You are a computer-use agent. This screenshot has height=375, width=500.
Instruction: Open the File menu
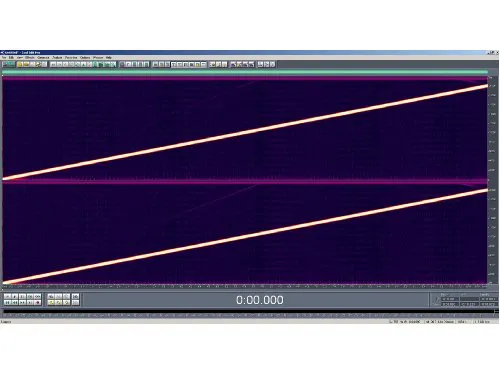tap(4, 57)
